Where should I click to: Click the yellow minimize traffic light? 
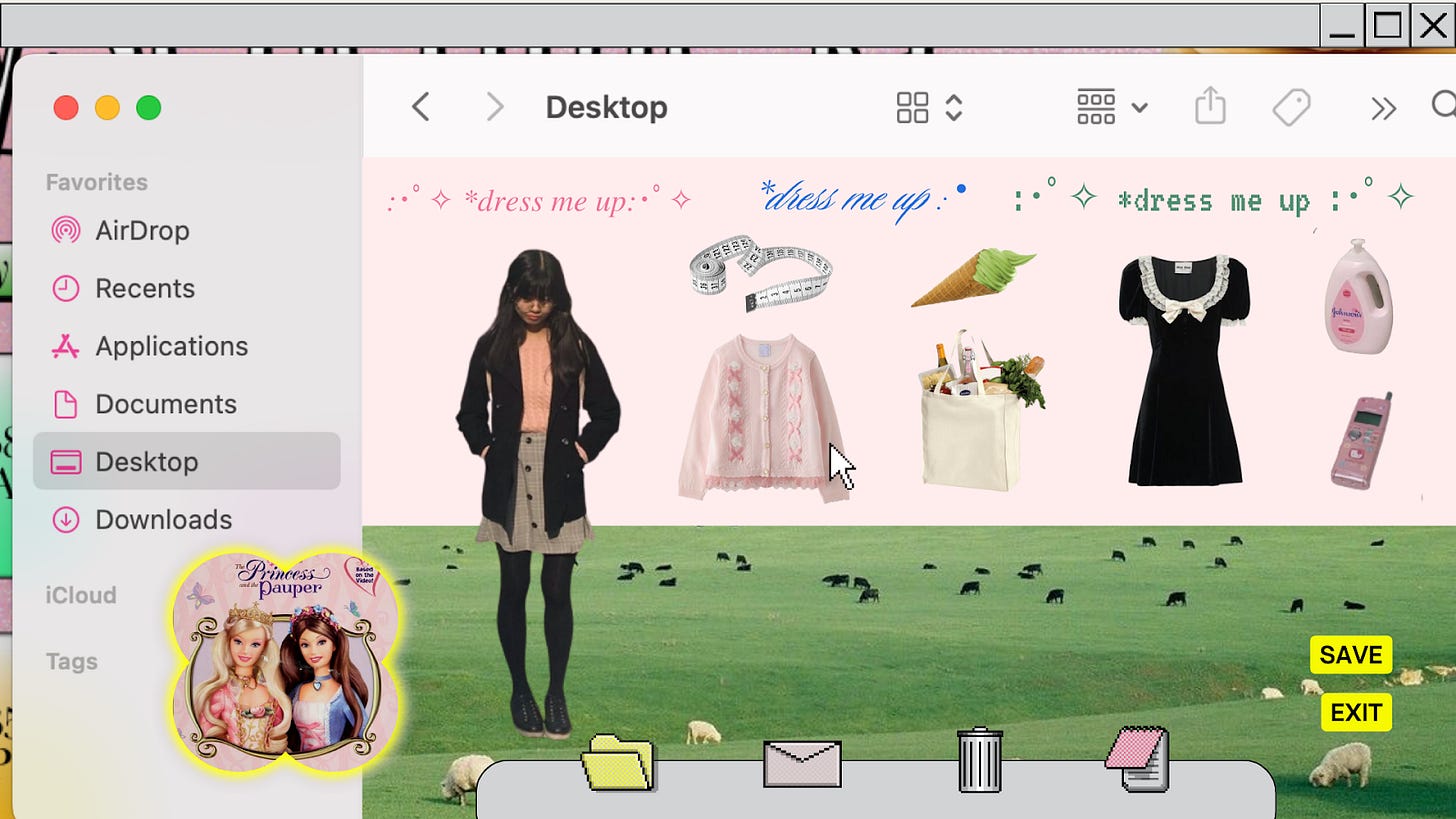pos(107,107)
